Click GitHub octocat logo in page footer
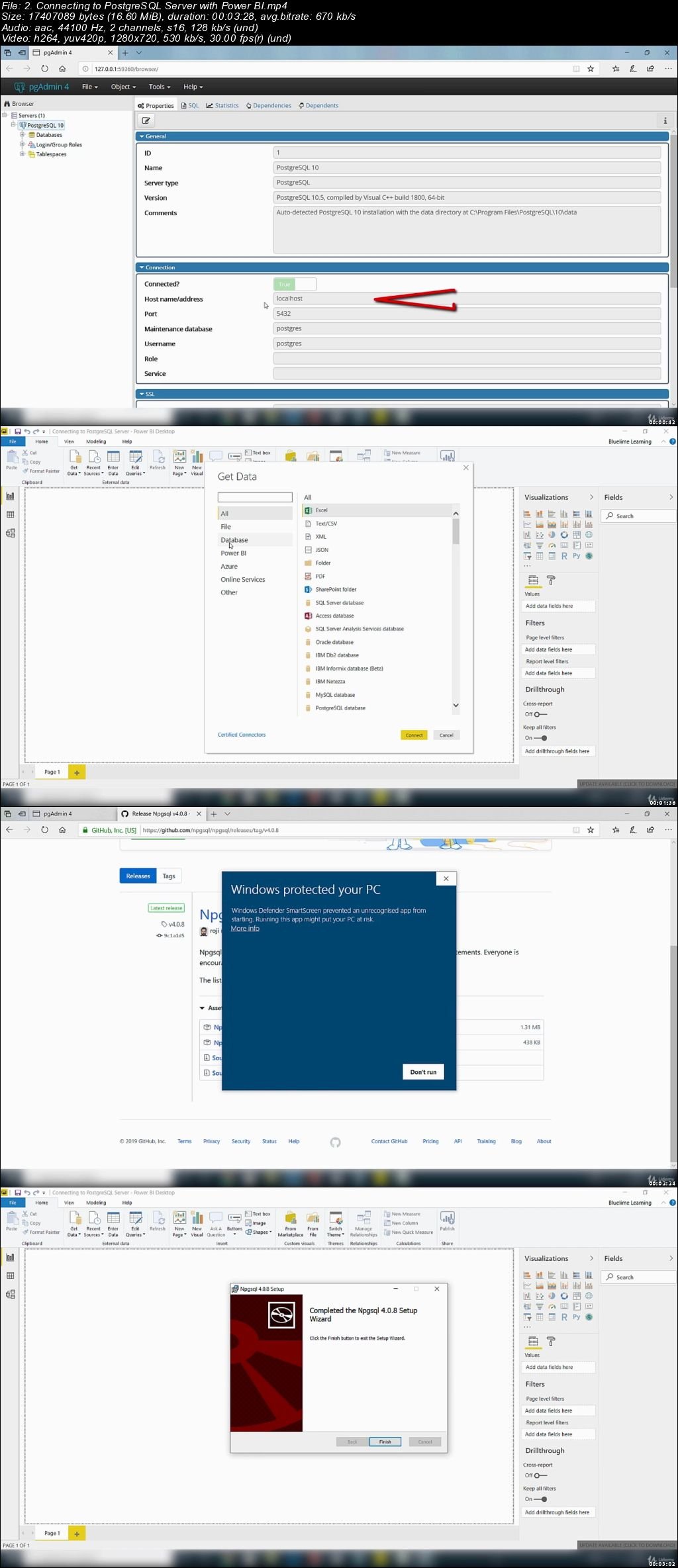 (336, 1142)
